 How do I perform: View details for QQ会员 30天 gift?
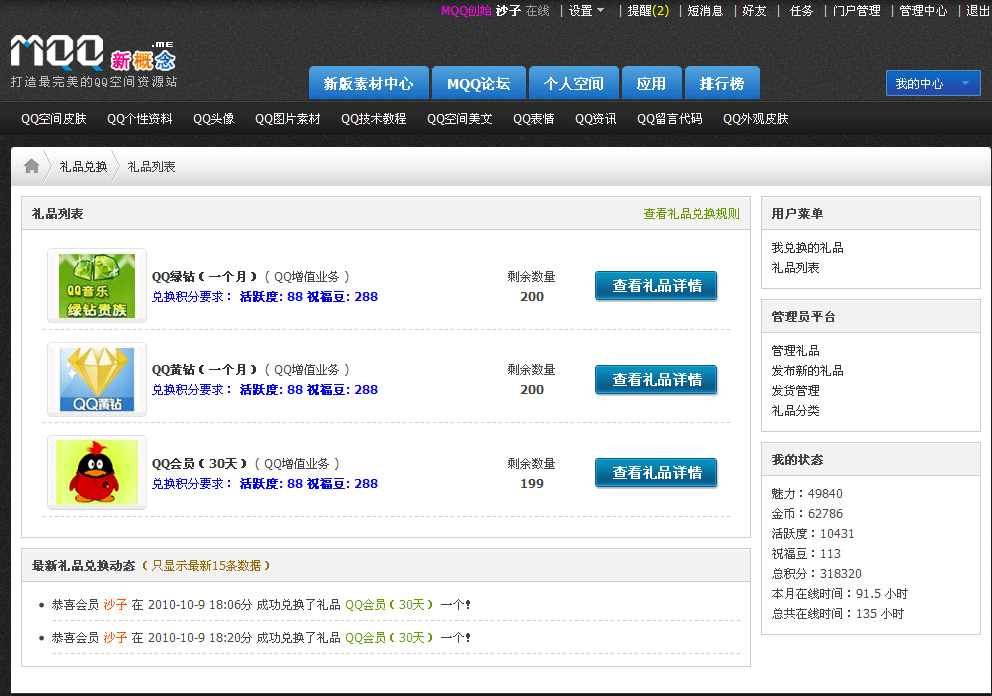(x=656, y=473)
